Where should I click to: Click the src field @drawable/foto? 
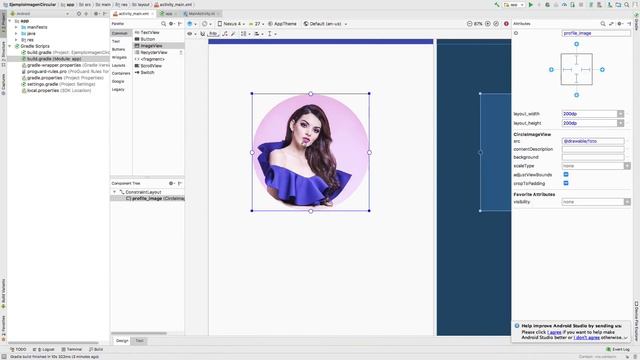coord(593,141)
